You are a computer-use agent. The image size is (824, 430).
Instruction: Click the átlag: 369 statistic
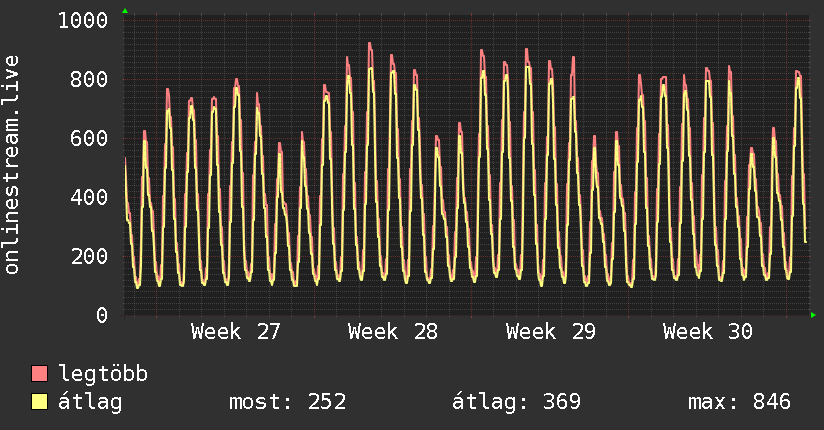517,402
